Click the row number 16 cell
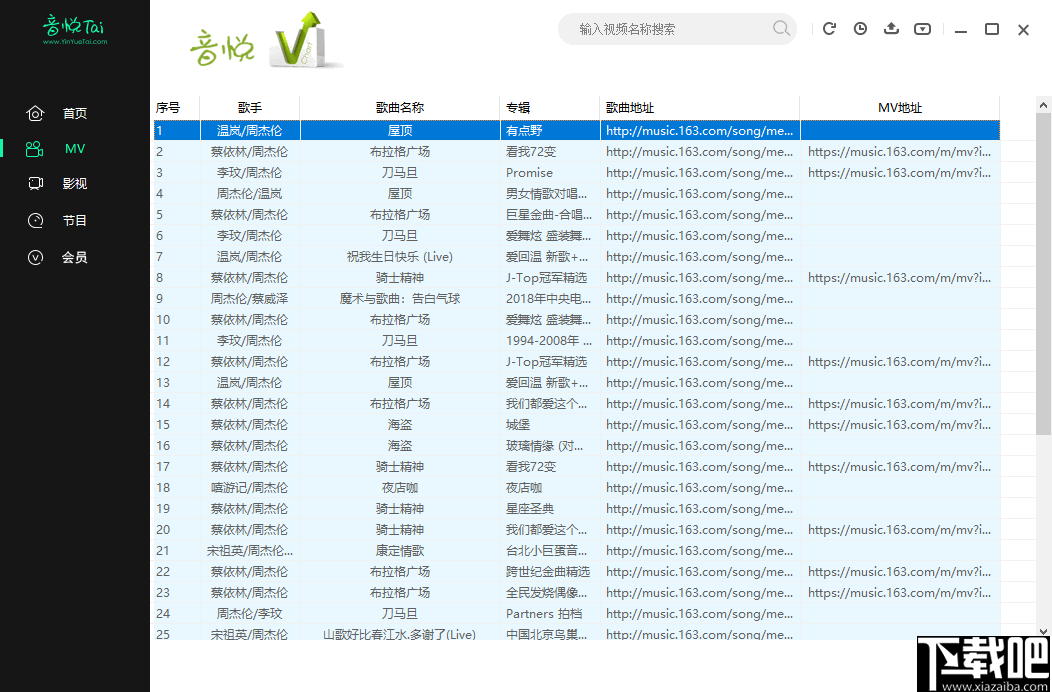This screenshot has width=1052, height=692. point(176,446)
